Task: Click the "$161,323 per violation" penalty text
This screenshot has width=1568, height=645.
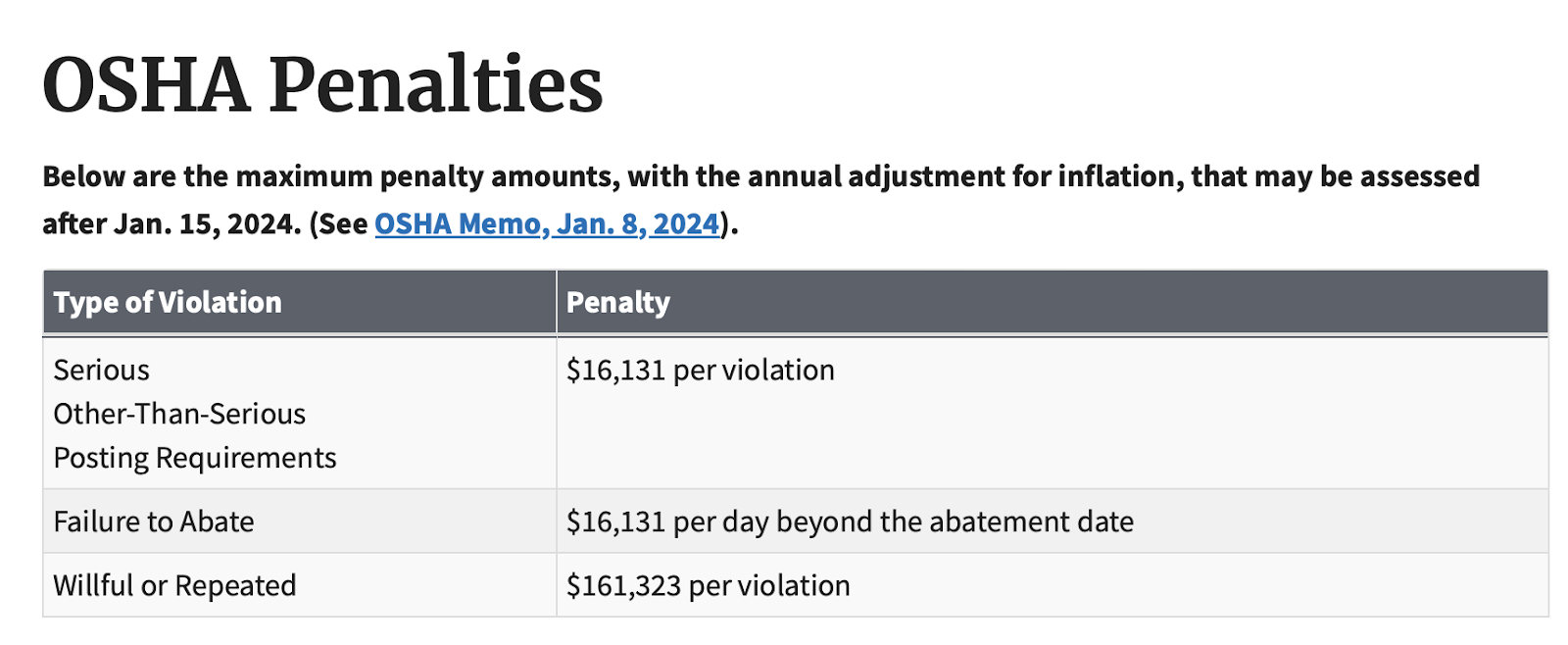Action: click(x=709, y=586)
